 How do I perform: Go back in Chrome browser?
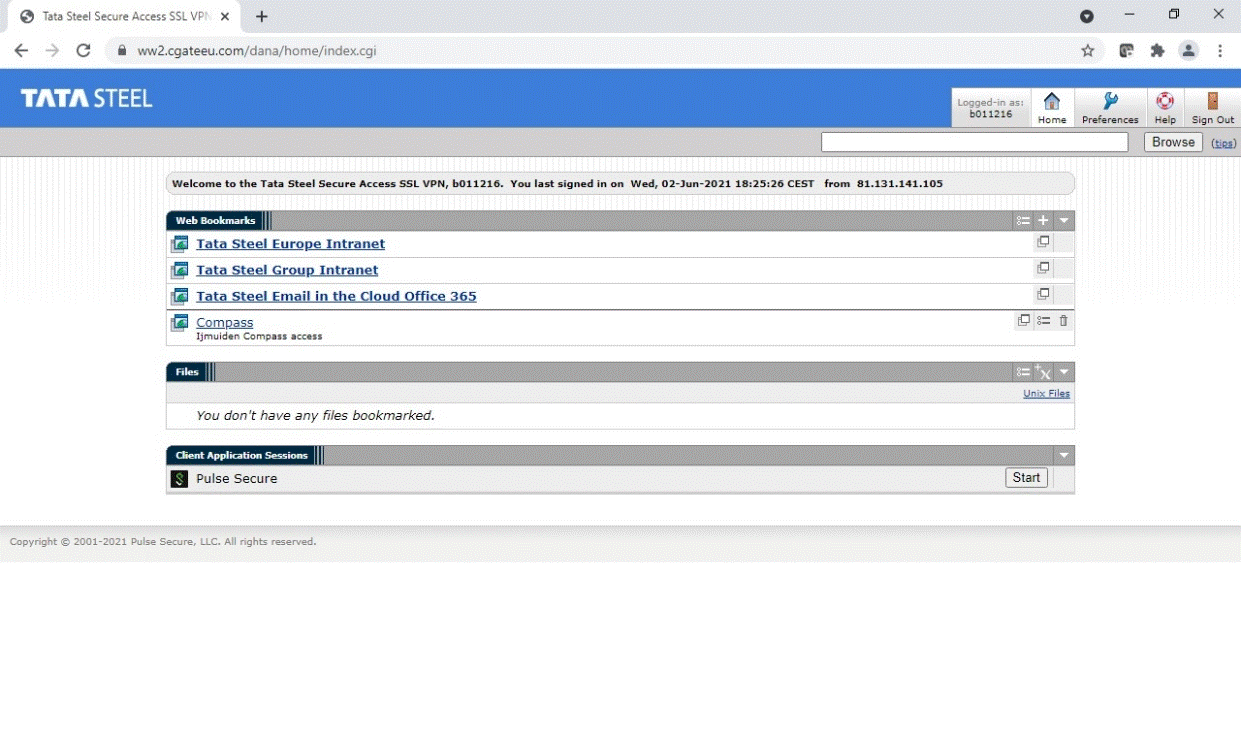tap(21, 50)
